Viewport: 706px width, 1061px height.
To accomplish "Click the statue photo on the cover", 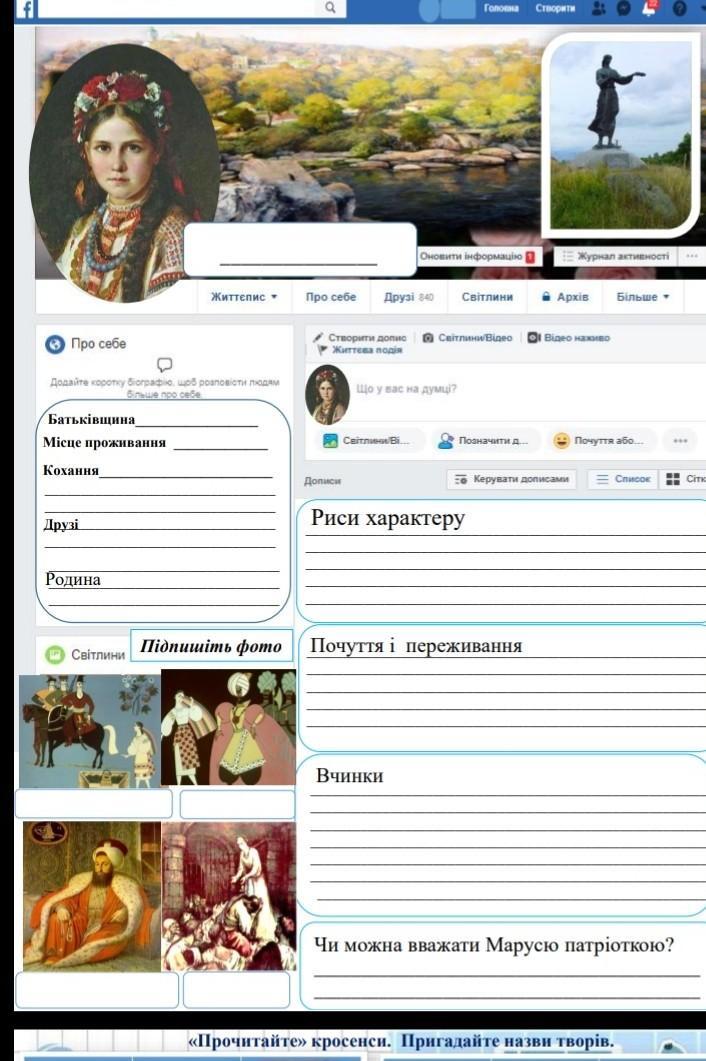I will pos(621,135).
